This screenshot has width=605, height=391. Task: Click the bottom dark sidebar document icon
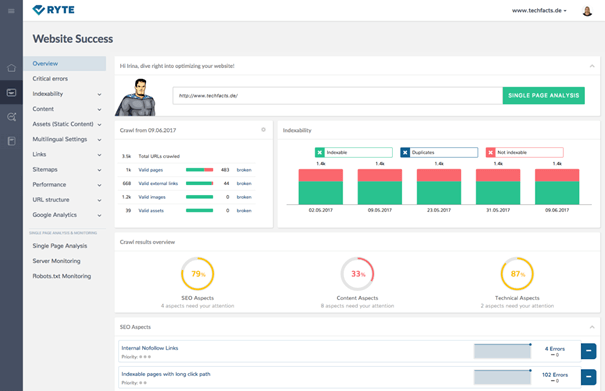click(x=11, y=141)
